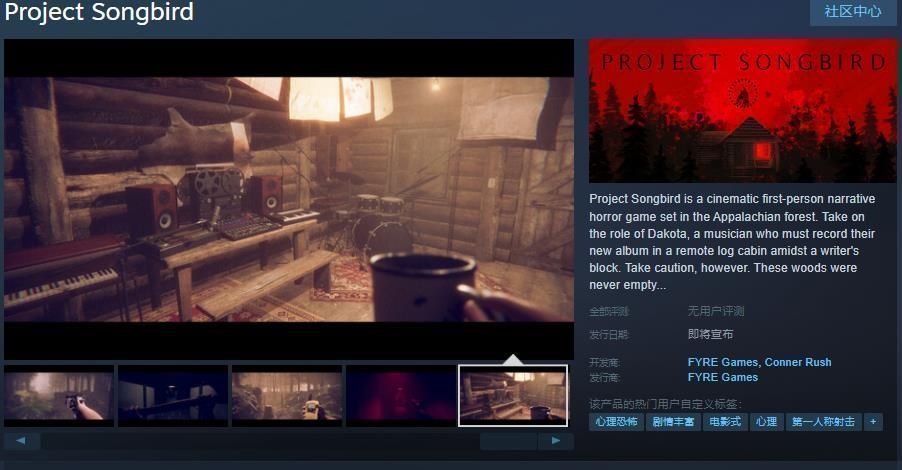The height and width of the screenshot is (470, 902).
Task: Click the Project Songbird red header image
Action: 743,110
